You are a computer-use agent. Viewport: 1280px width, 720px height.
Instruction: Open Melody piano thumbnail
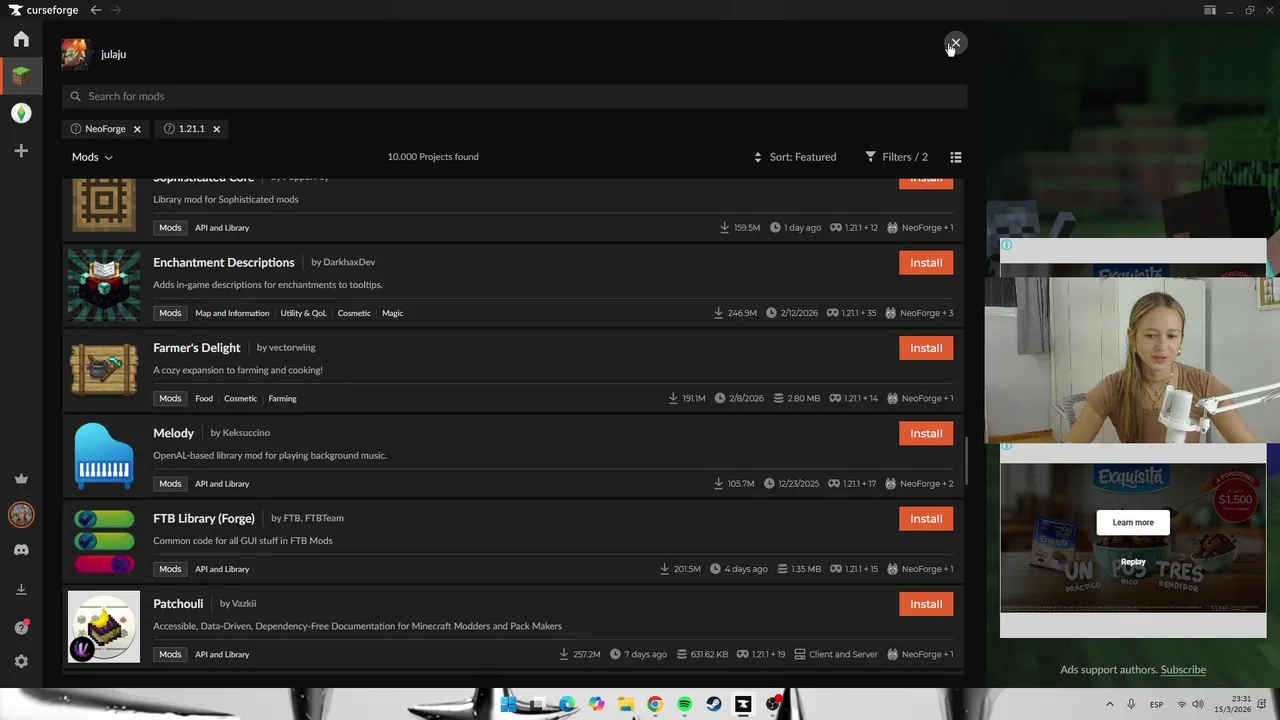tap(104, 456)
